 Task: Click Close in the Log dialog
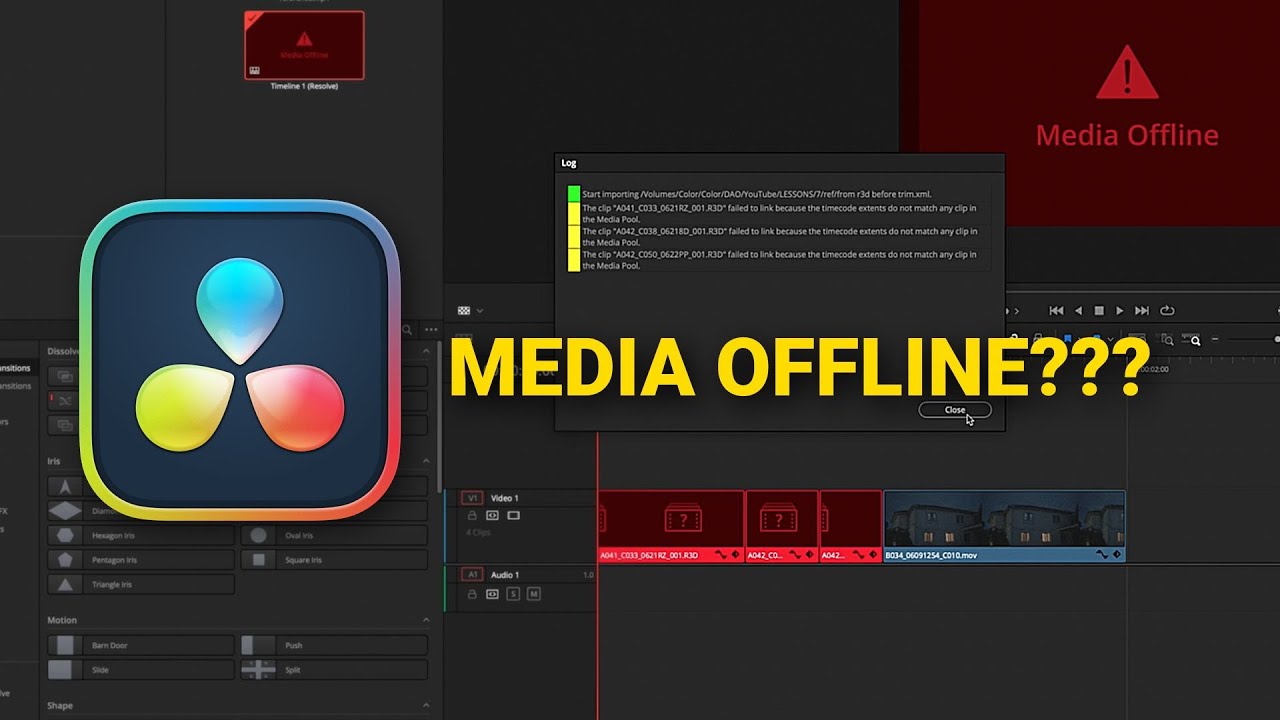[954, 410]
